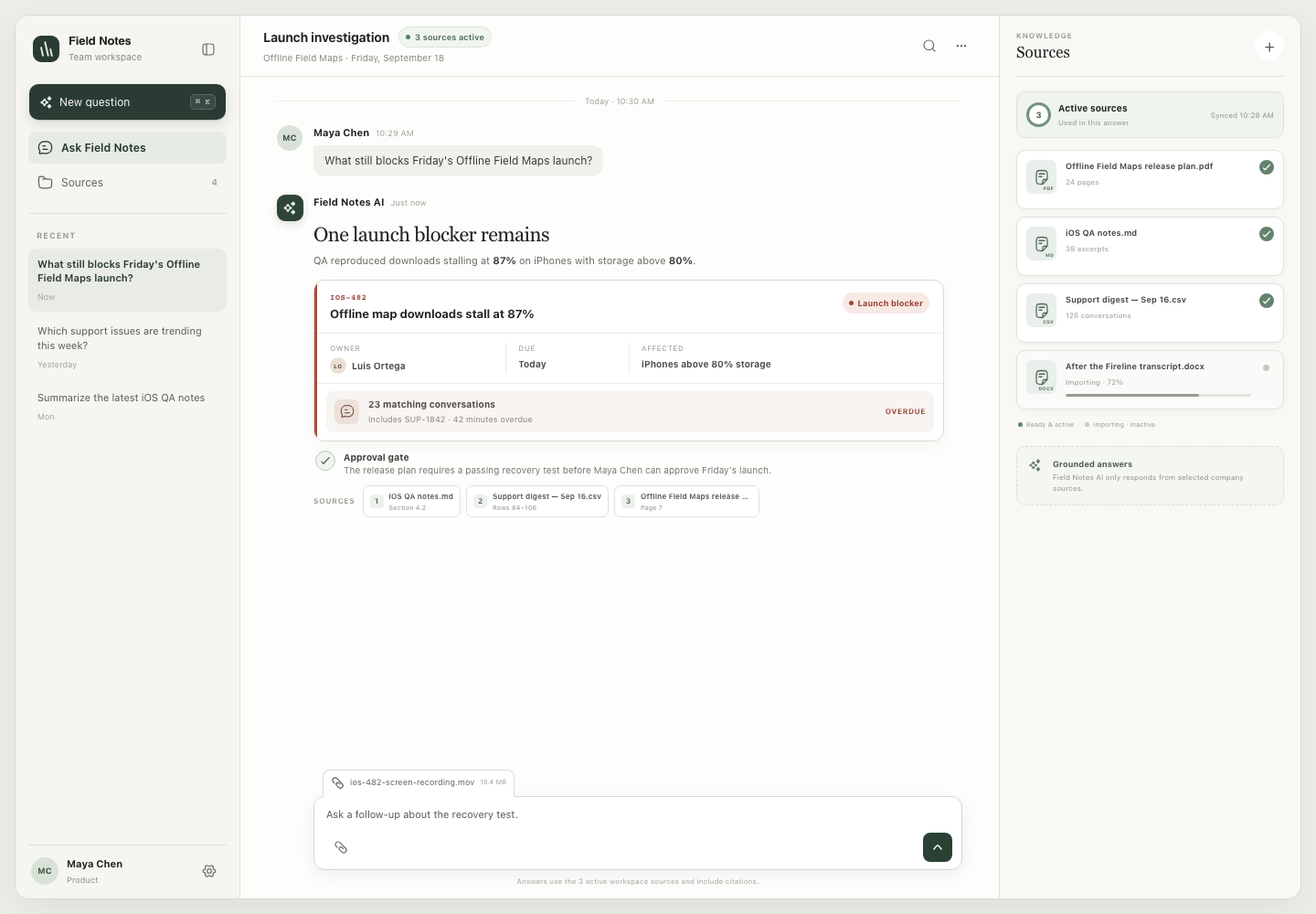Select Ask Field Notes in sidebar
This screenshot has width=1316, height=914.
(127, 148)
